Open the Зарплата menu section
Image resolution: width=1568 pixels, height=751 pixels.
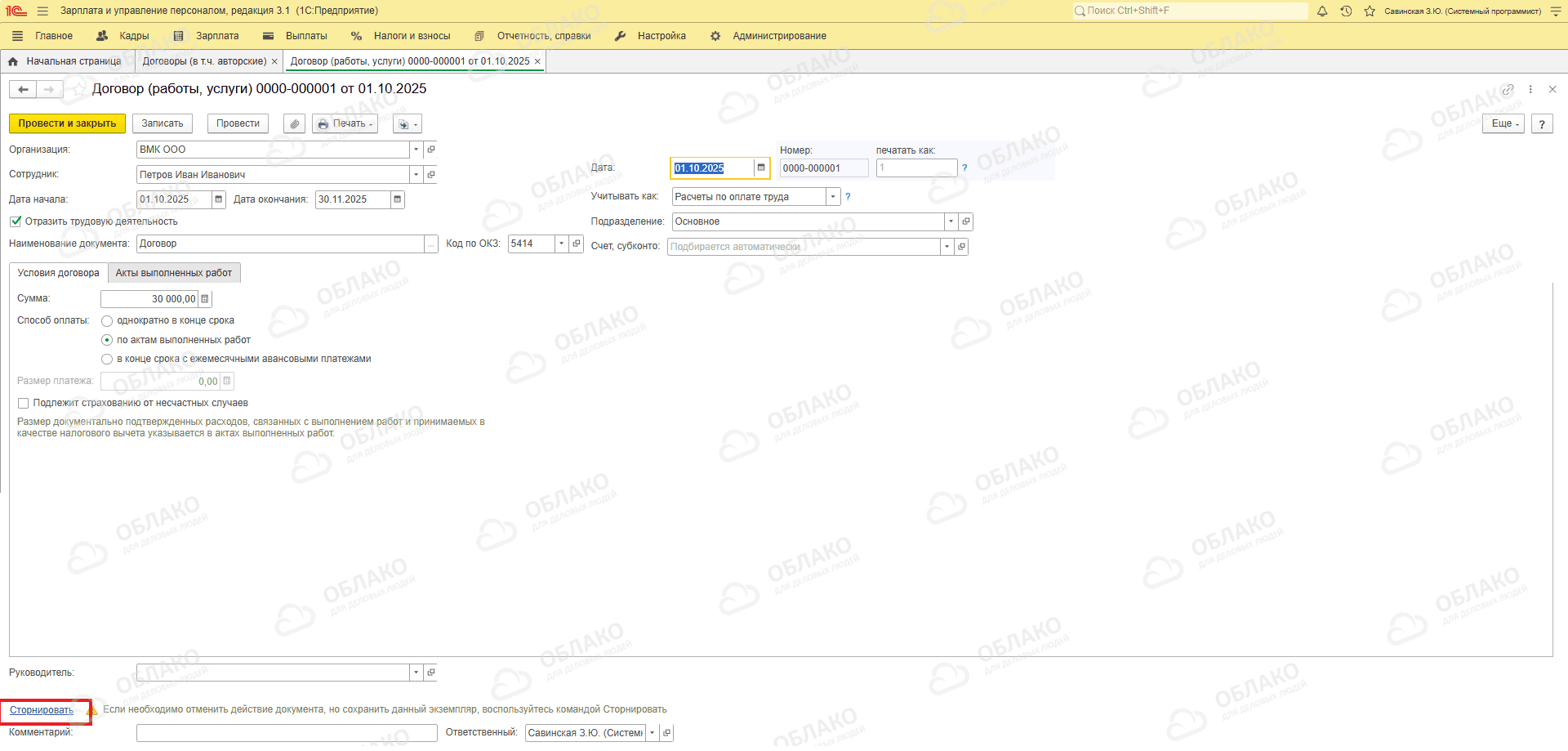(216, 36)
